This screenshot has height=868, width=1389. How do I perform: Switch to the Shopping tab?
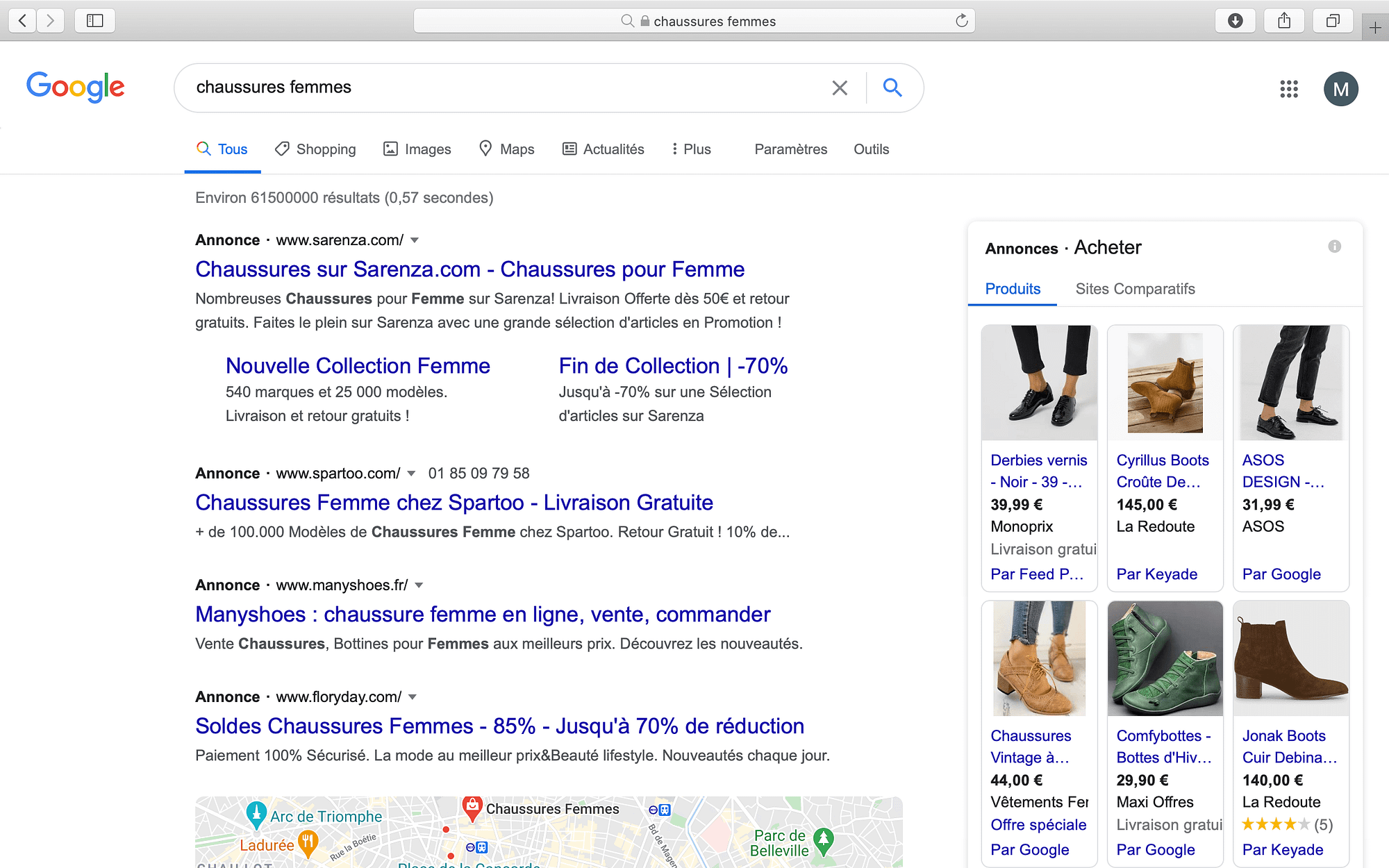tap(316, 149)
